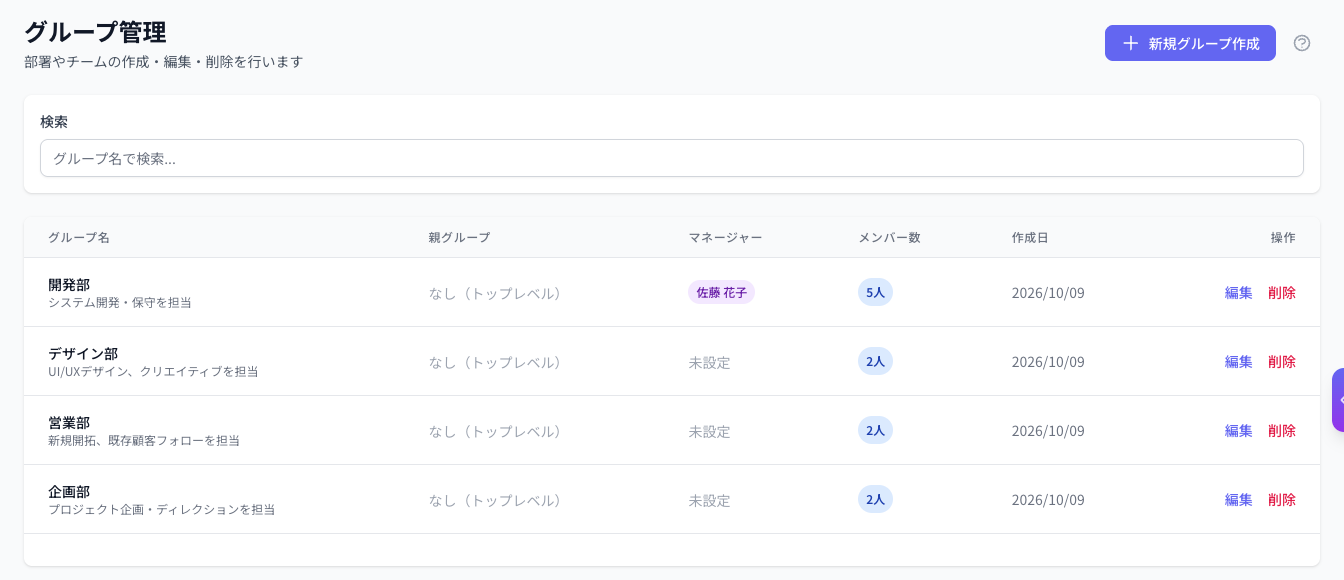Edit the デザイン部 group

(1238, 362)
